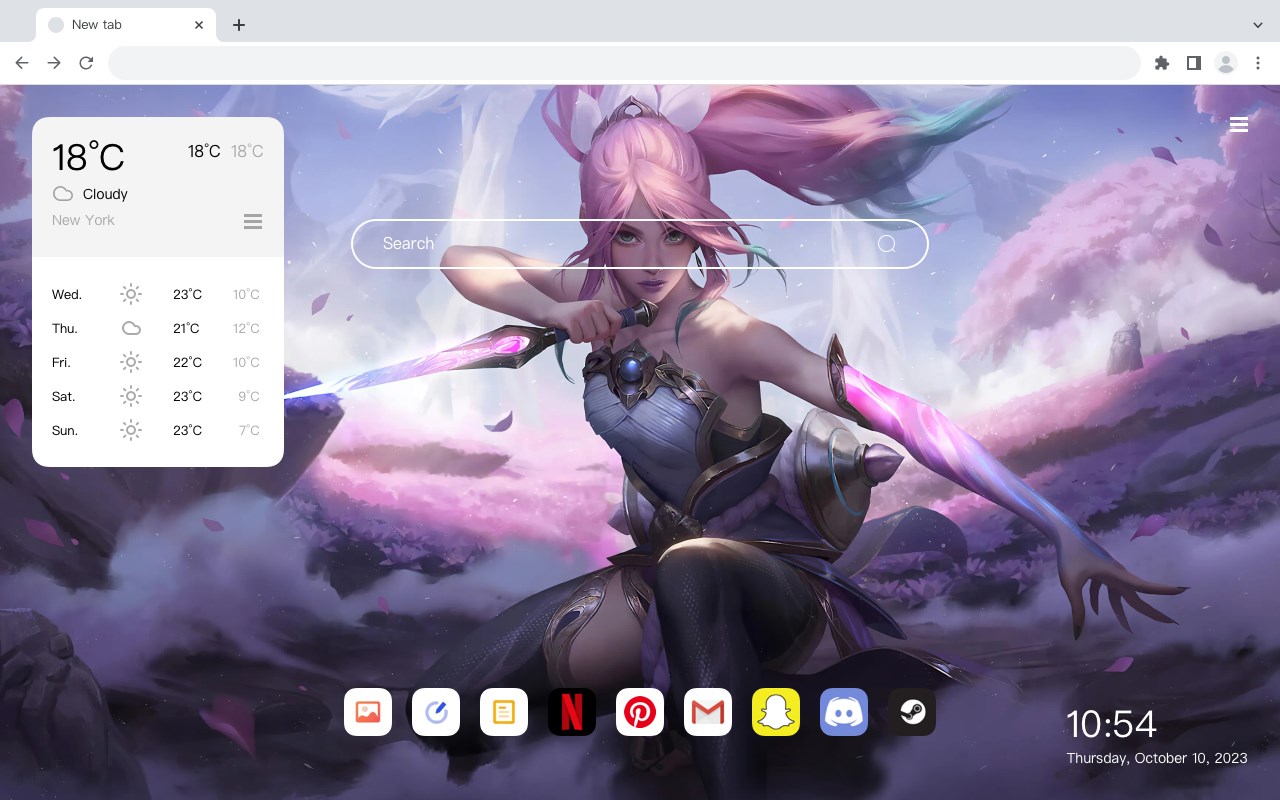Image resolution: width=1280 pixels, height=800 pixels.
Task: Open Chrome three-dot menu
Action: click(1258, 63)
